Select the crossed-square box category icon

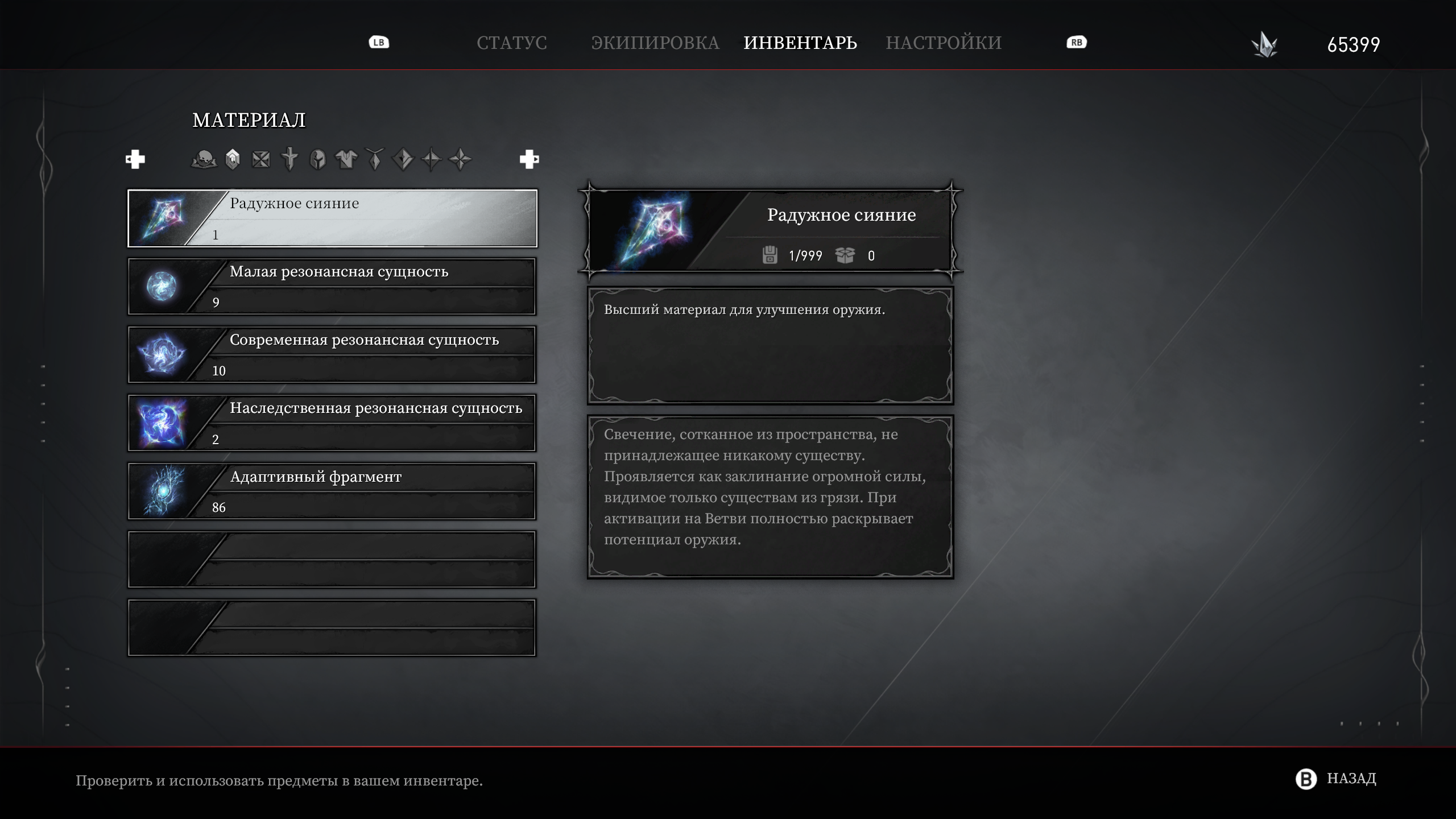pos(261,159)
